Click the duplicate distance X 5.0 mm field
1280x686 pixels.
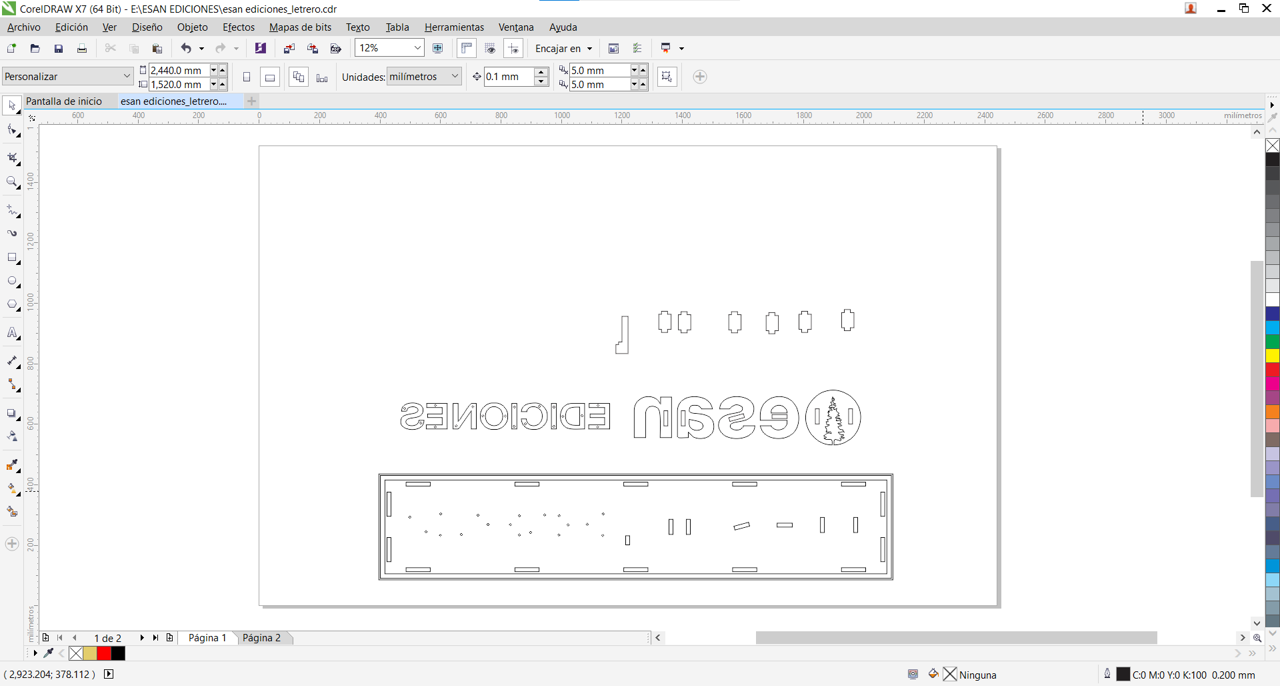pyautogui.click(x=599, y=70)
